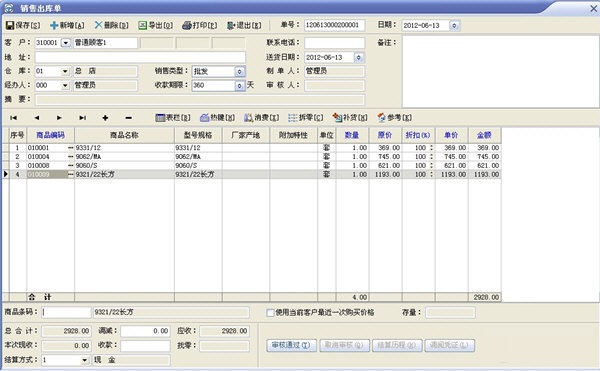Click the 地址 address input field
This screenshot has width=600, height=371.
pyautogui.click(x=140, y=57)
